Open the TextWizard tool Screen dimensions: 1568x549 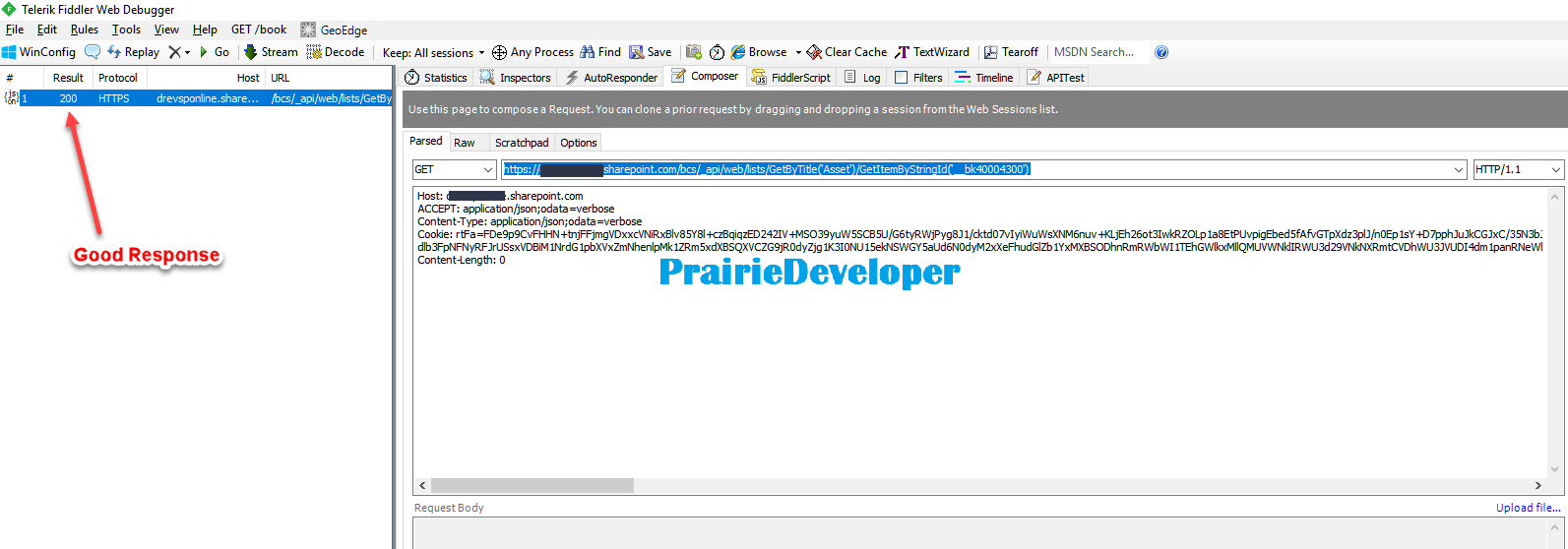(x=932, y=52)
